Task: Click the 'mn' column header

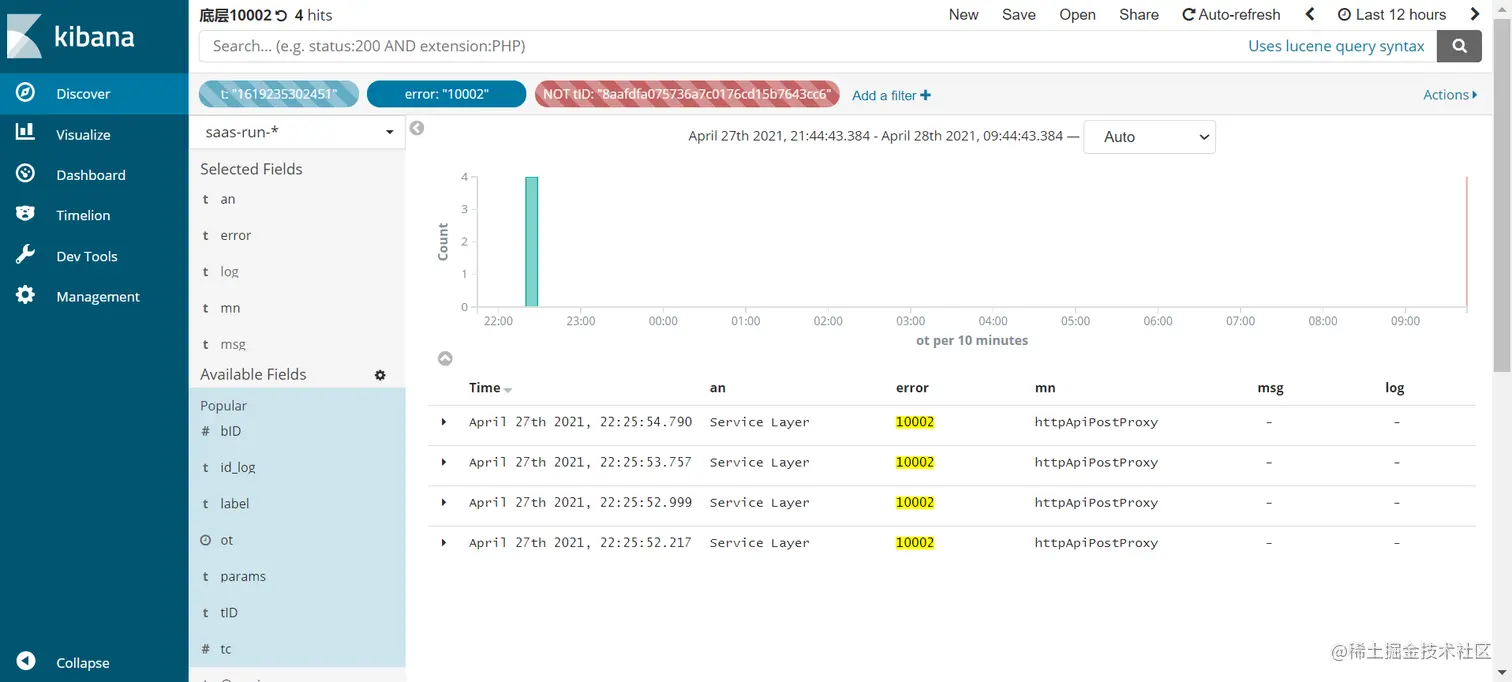Action: 1045,388
